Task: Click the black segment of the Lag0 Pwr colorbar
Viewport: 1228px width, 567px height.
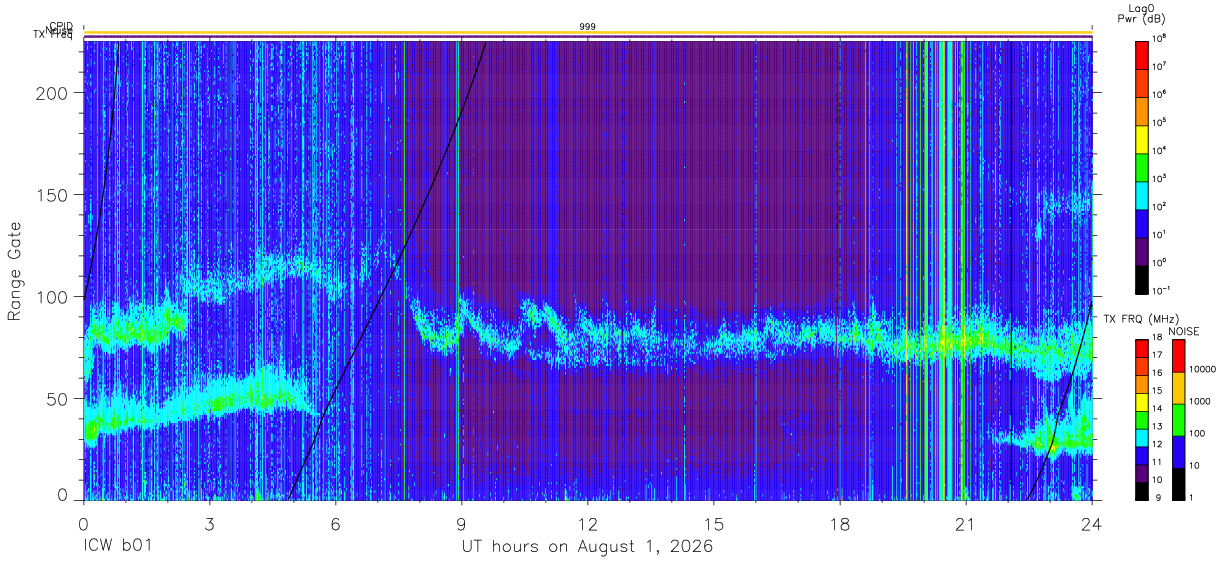Action: tap(1142, 278)
